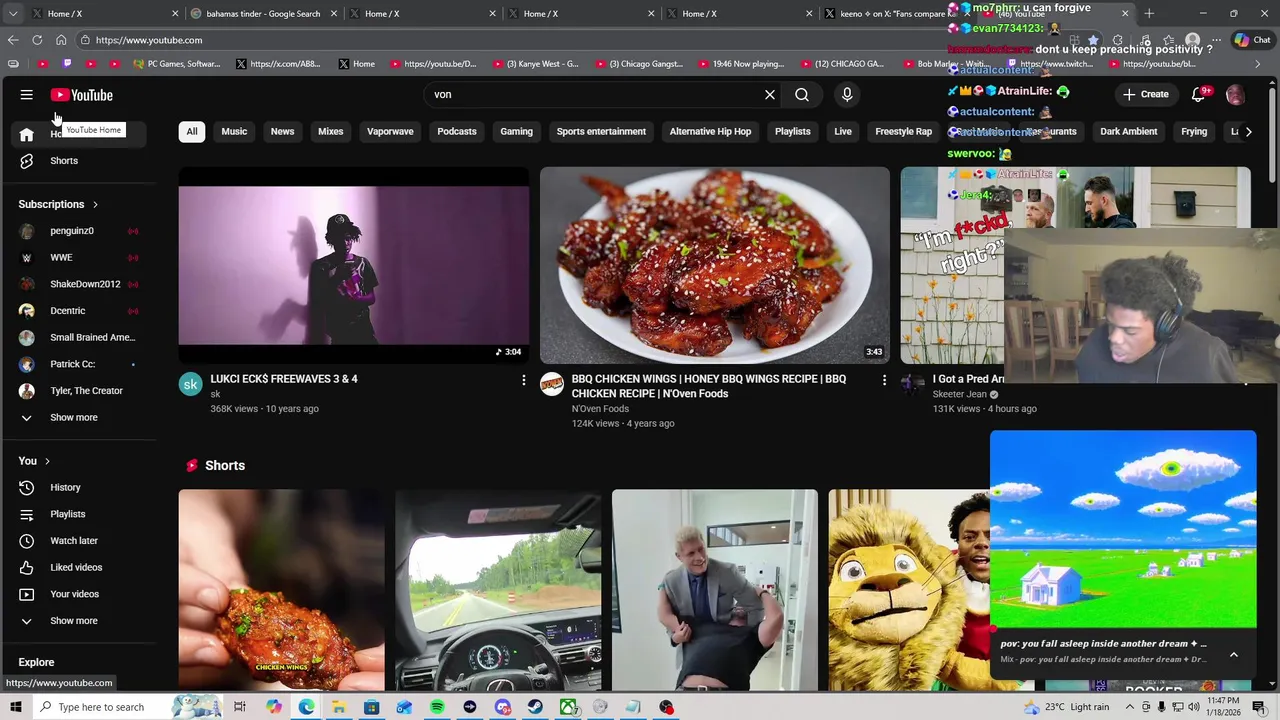Select the Gaming filter chip
Viewport: 1280px width, 720px height.
[516, 131]
